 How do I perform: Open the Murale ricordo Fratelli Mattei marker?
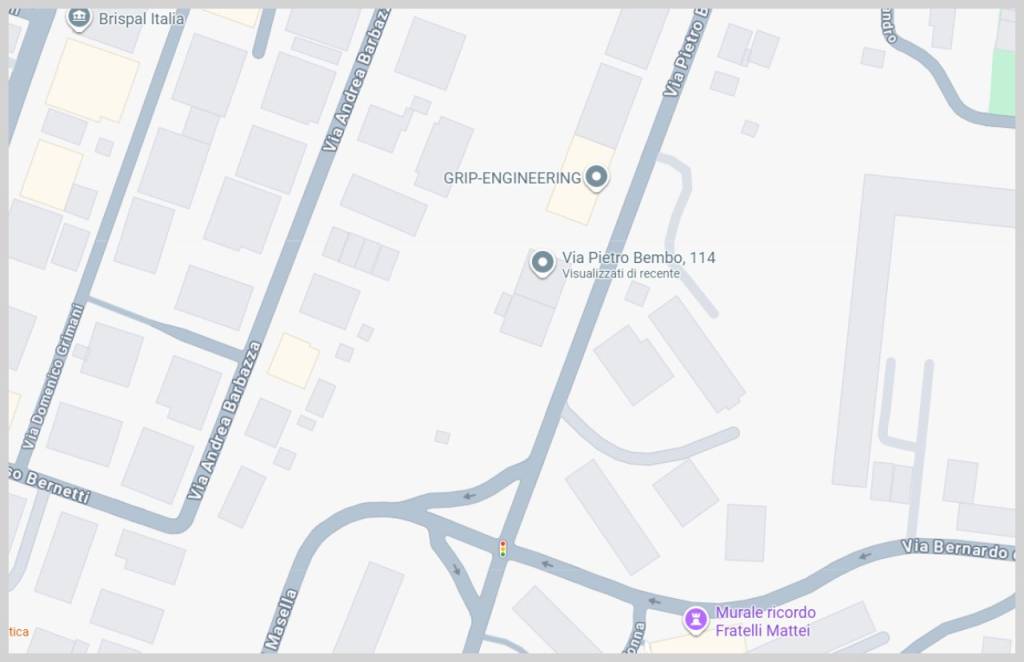coord(696,620)
